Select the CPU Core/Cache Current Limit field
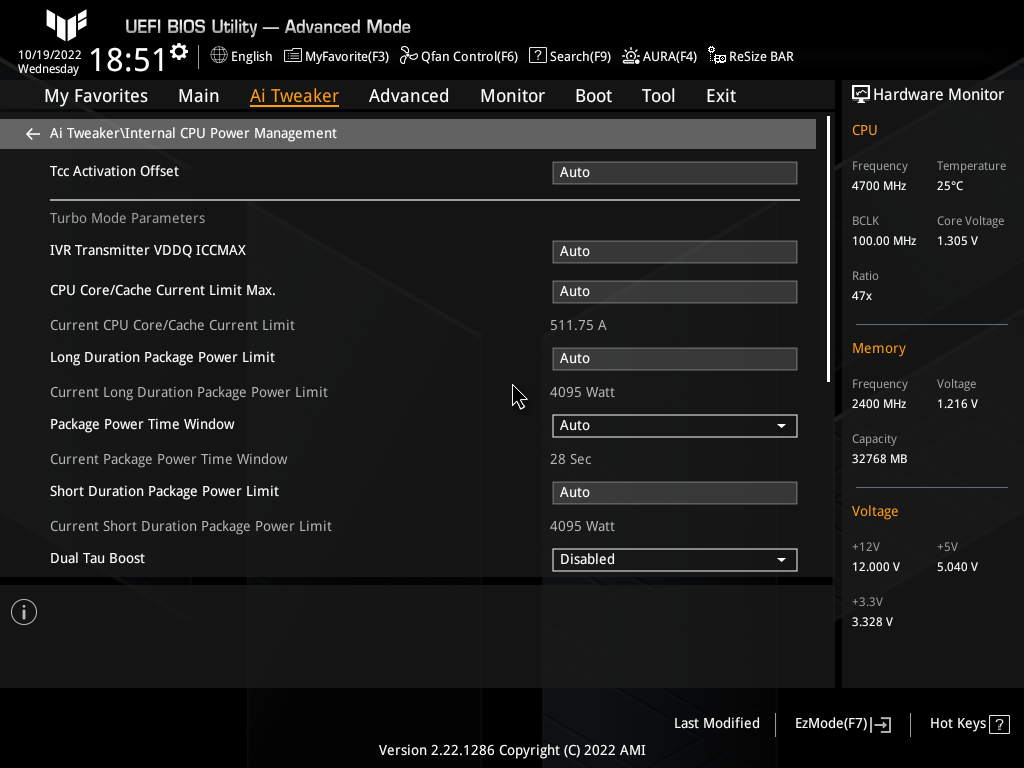This screenshot has height=768, width=1024. (x=674, y=291)
